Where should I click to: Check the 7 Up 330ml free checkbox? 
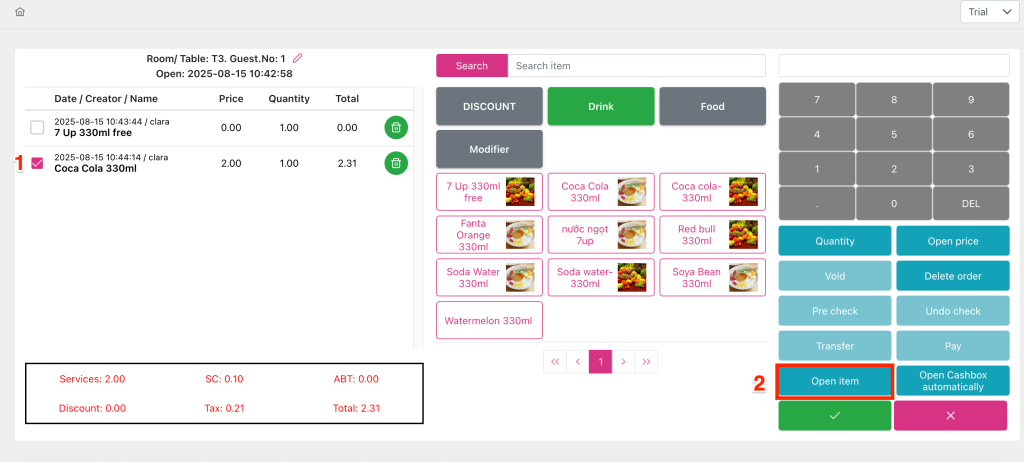[x=37, y=127]
